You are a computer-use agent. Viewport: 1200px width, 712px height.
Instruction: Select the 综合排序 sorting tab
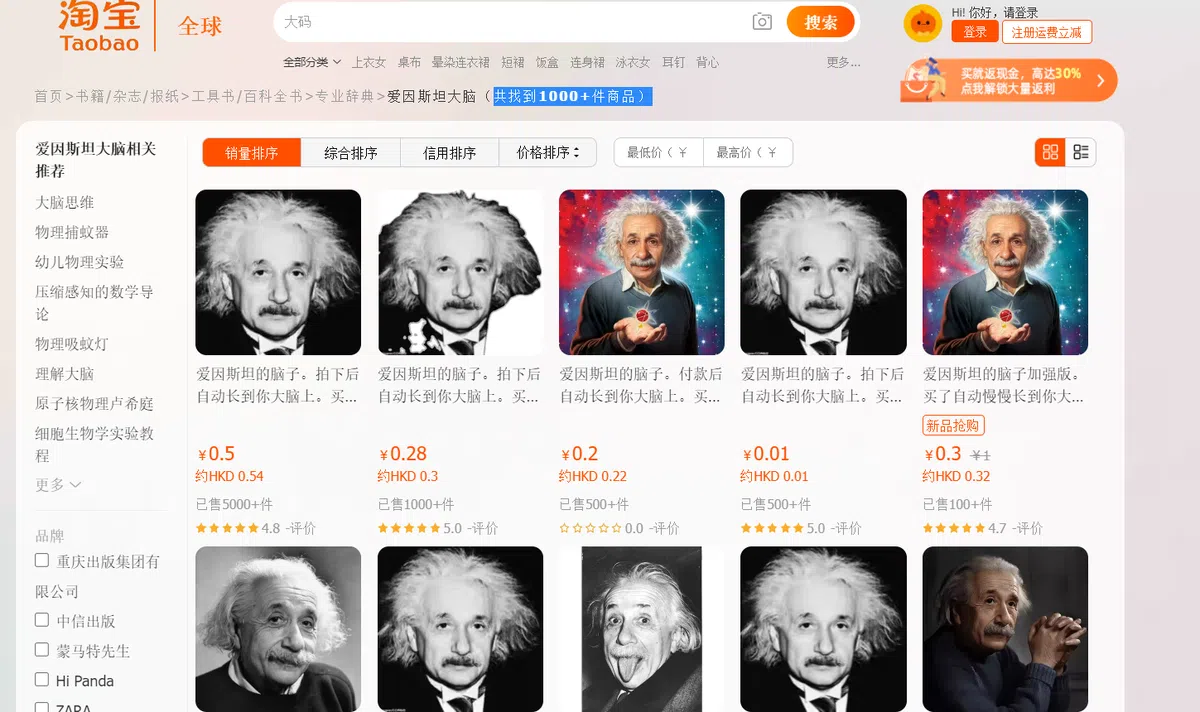pyautogui.click(x=350, y=153)
